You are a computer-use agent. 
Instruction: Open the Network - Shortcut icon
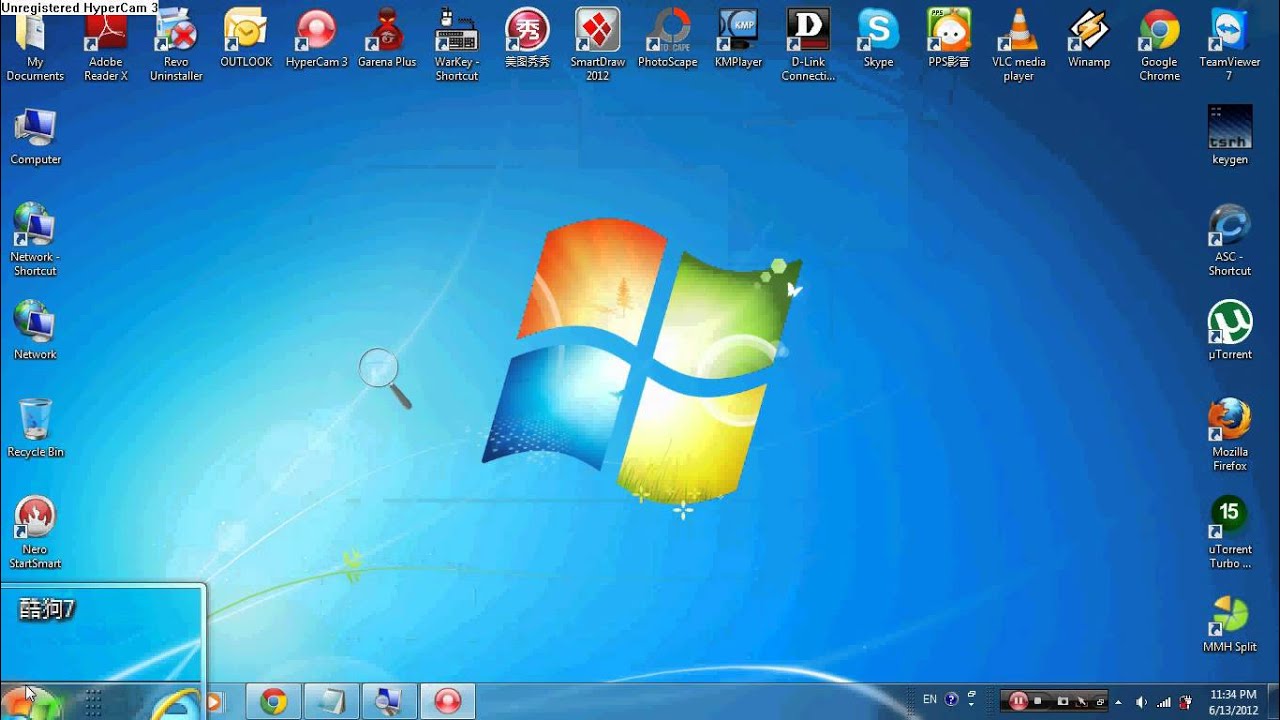tap(35, 240)
